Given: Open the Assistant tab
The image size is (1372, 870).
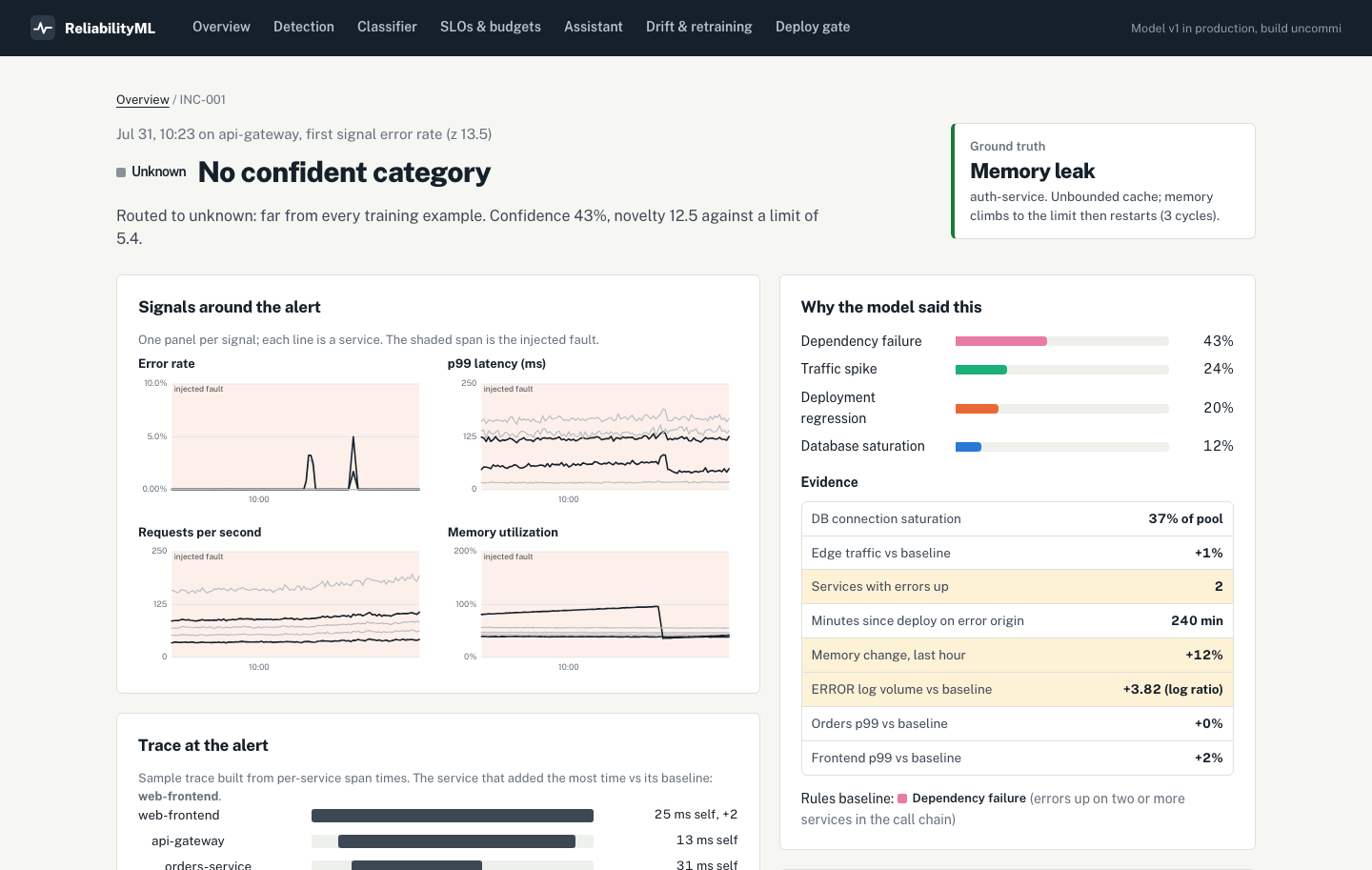Looking at the screenshot, I should (x=594, y=27).
